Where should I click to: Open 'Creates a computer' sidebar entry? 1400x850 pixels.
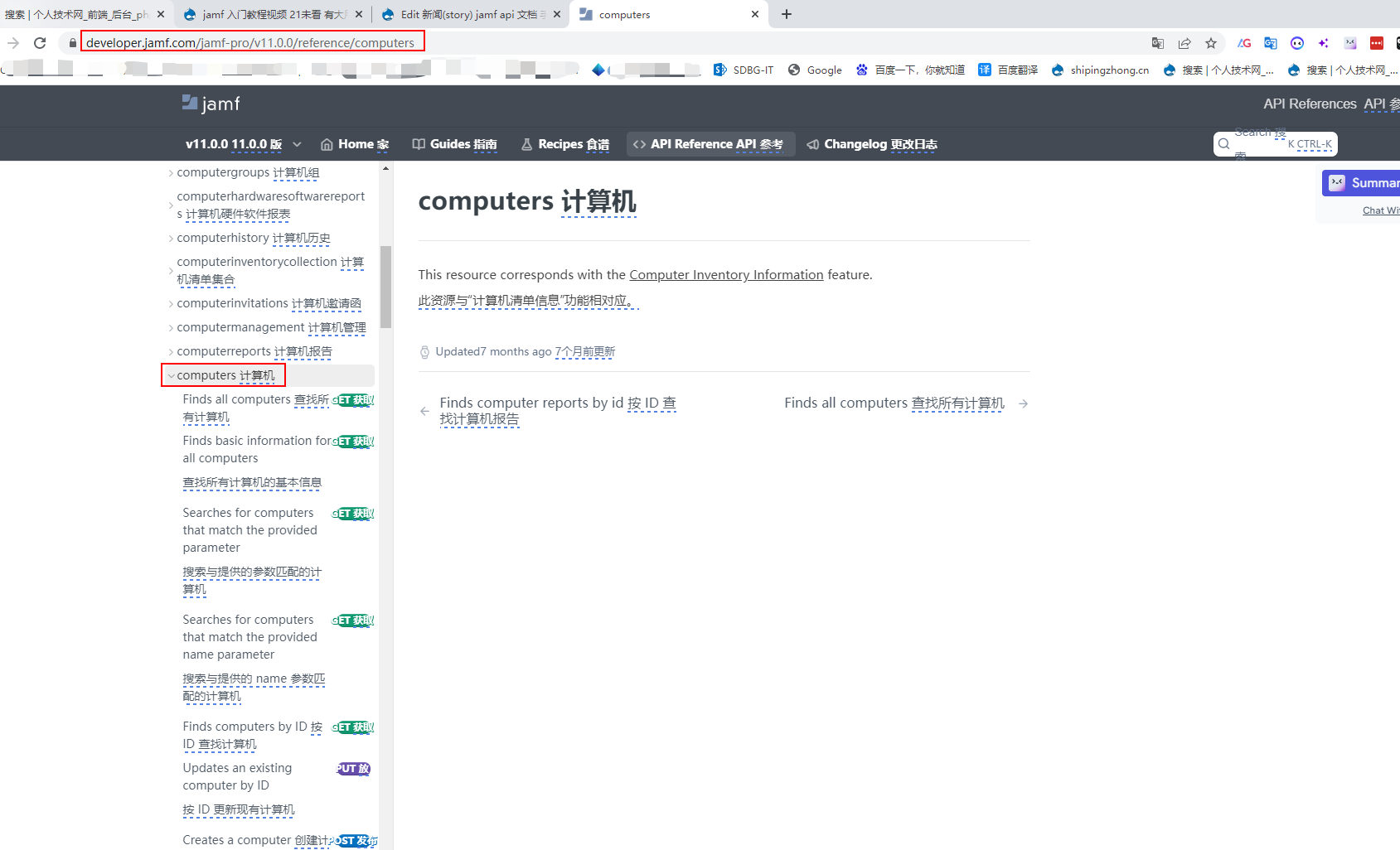pyautogui.click(x=277, y=840)
